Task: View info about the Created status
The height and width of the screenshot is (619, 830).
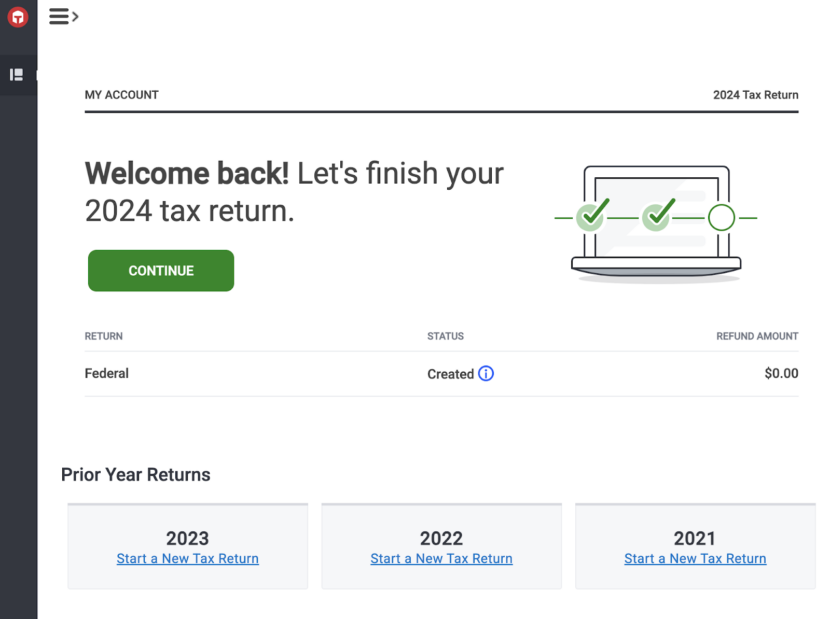Action: (486, 373)
